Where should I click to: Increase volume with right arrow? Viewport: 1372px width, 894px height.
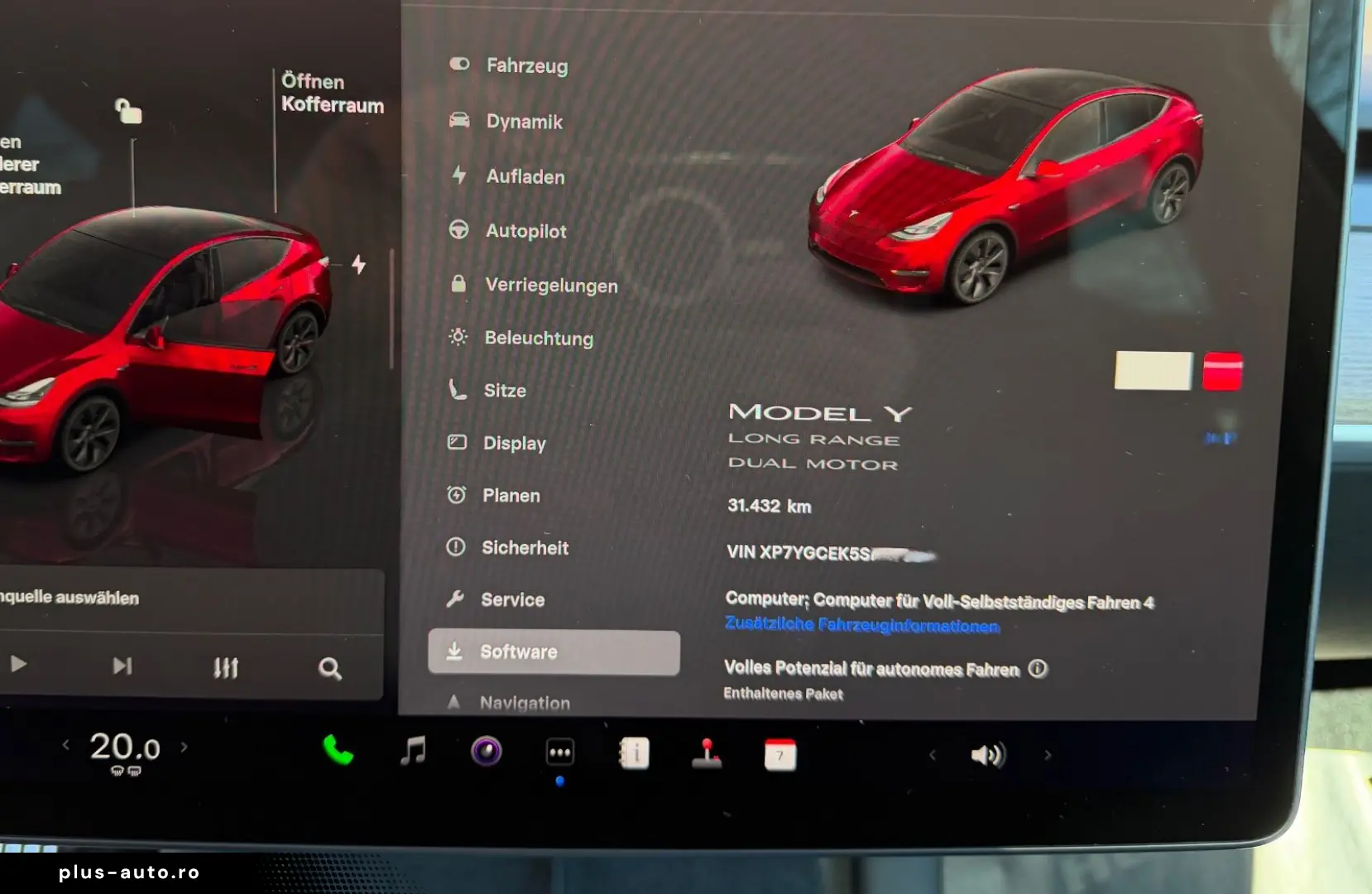click(1048, 755)
